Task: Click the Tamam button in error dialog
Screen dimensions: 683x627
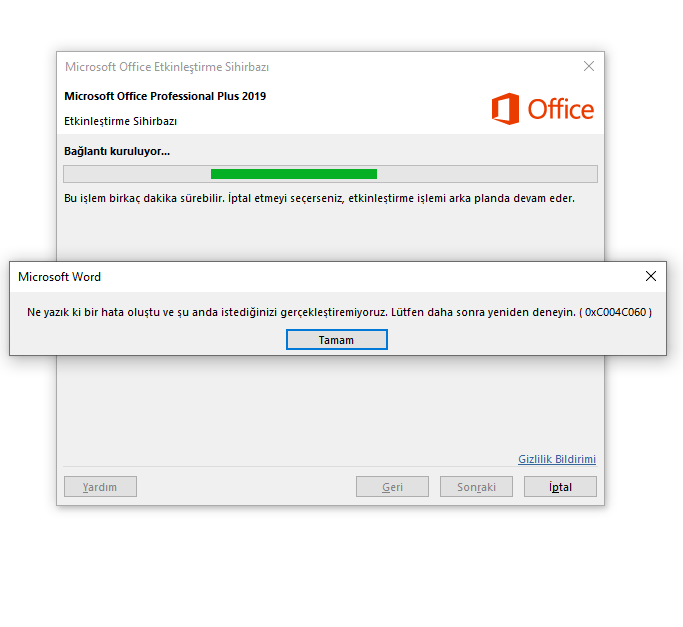Action: click(336, 339)
